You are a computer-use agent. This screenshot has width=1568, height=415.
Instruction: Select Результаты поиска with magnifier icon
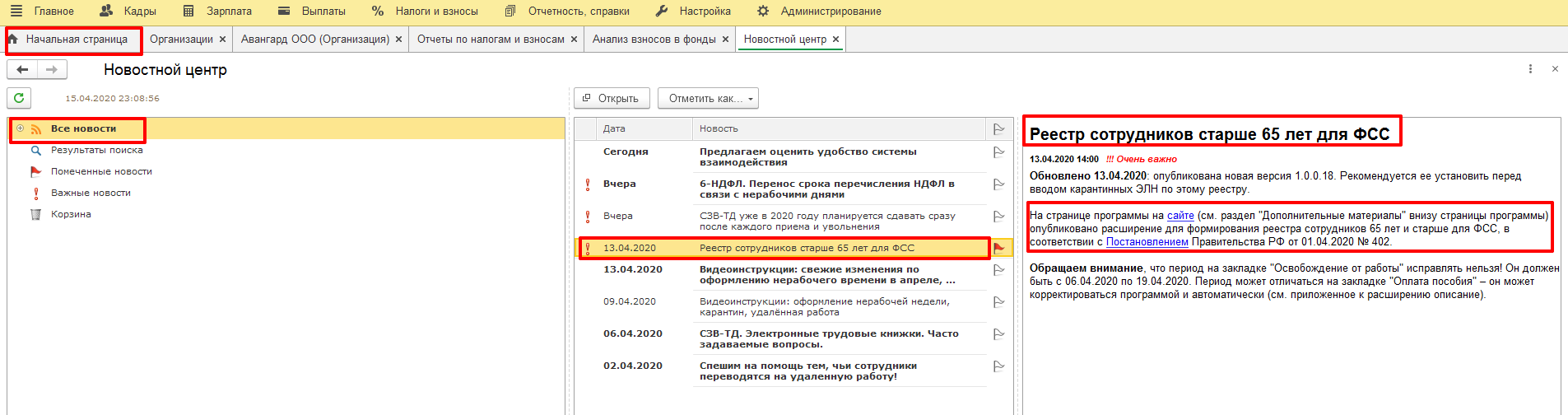click(x=96, y=150)
